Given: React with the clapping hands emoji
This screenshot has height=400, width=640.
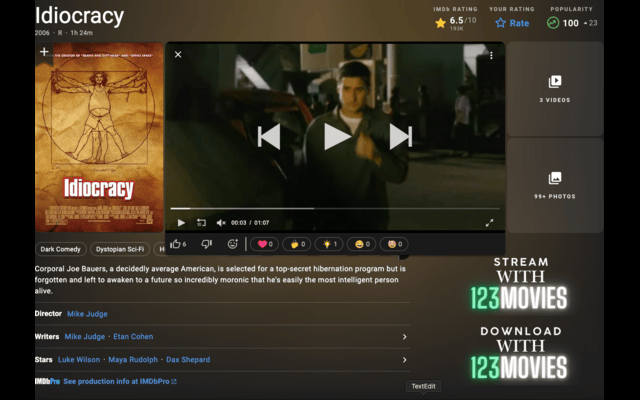Looking at the screenshot, I should point(297,244).
